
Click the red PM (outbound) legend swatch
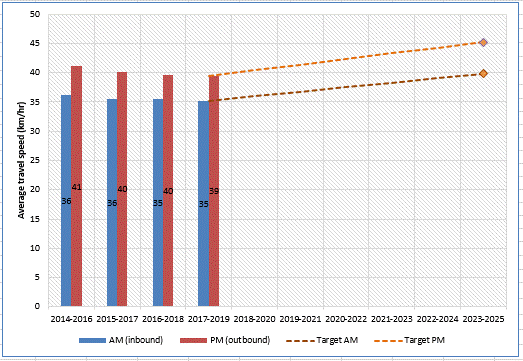click(x=193, y=340)
